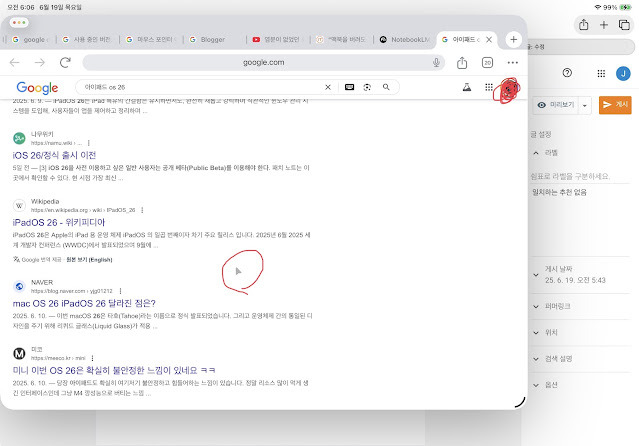Start a Google Lens image search
639x446 pixels.
pyautogui.click(x=367, y=87)
